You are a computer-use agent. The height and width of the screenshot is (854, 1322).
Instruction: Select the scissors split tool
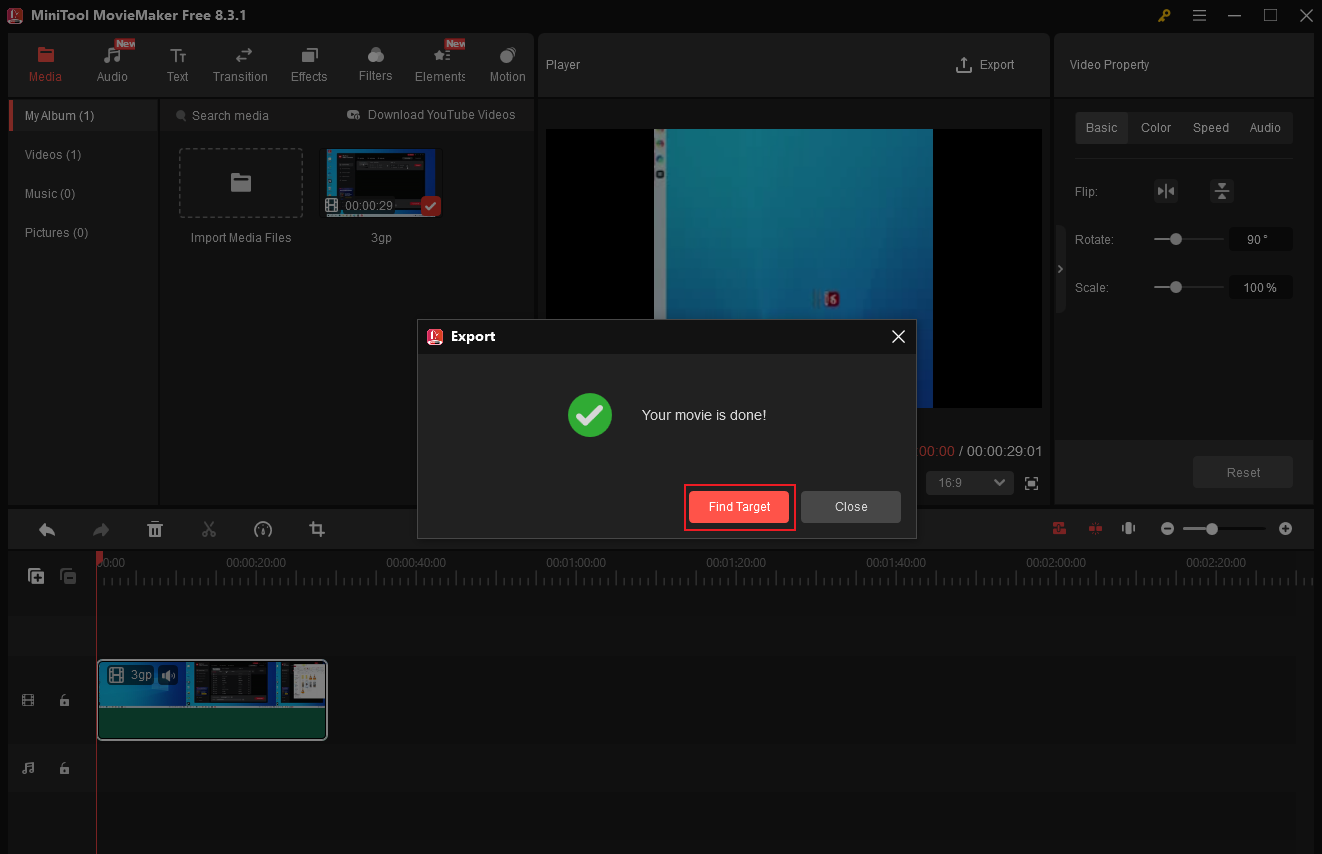tap(208, 529)
